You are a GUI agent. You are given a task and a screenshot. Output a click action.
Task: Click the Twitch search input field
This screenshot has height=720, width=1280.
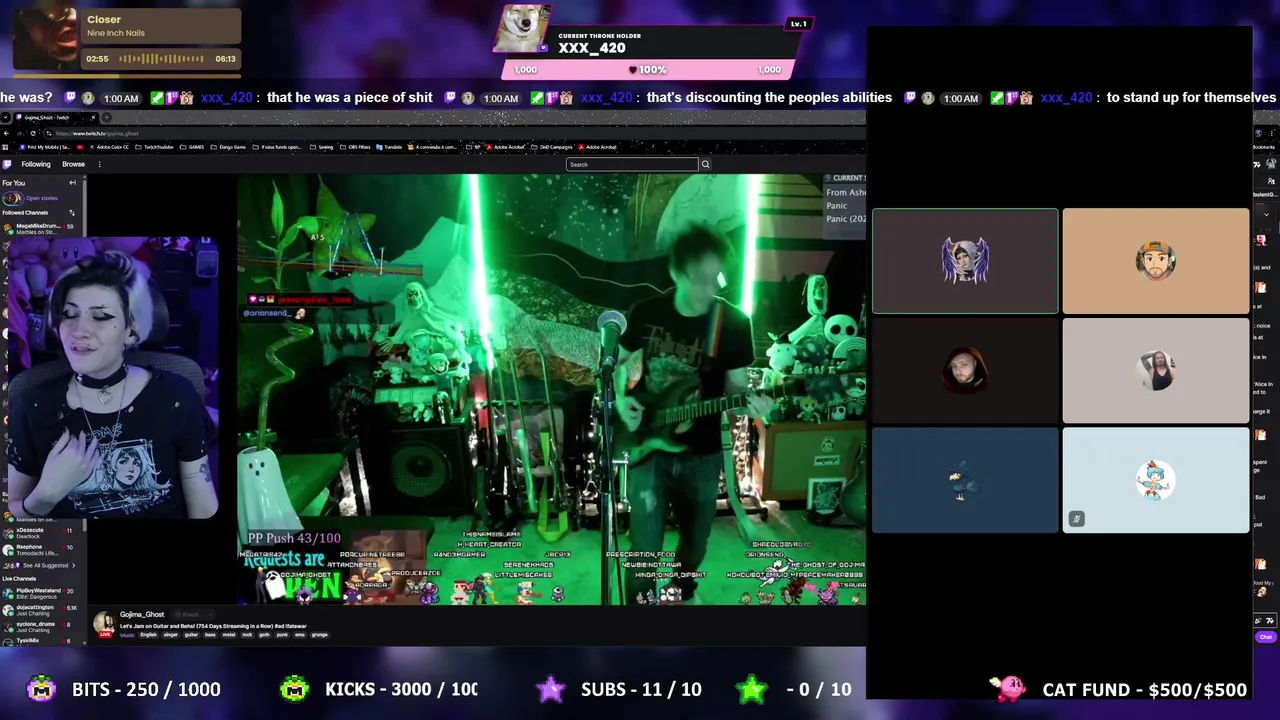click(x=631, y=164)
